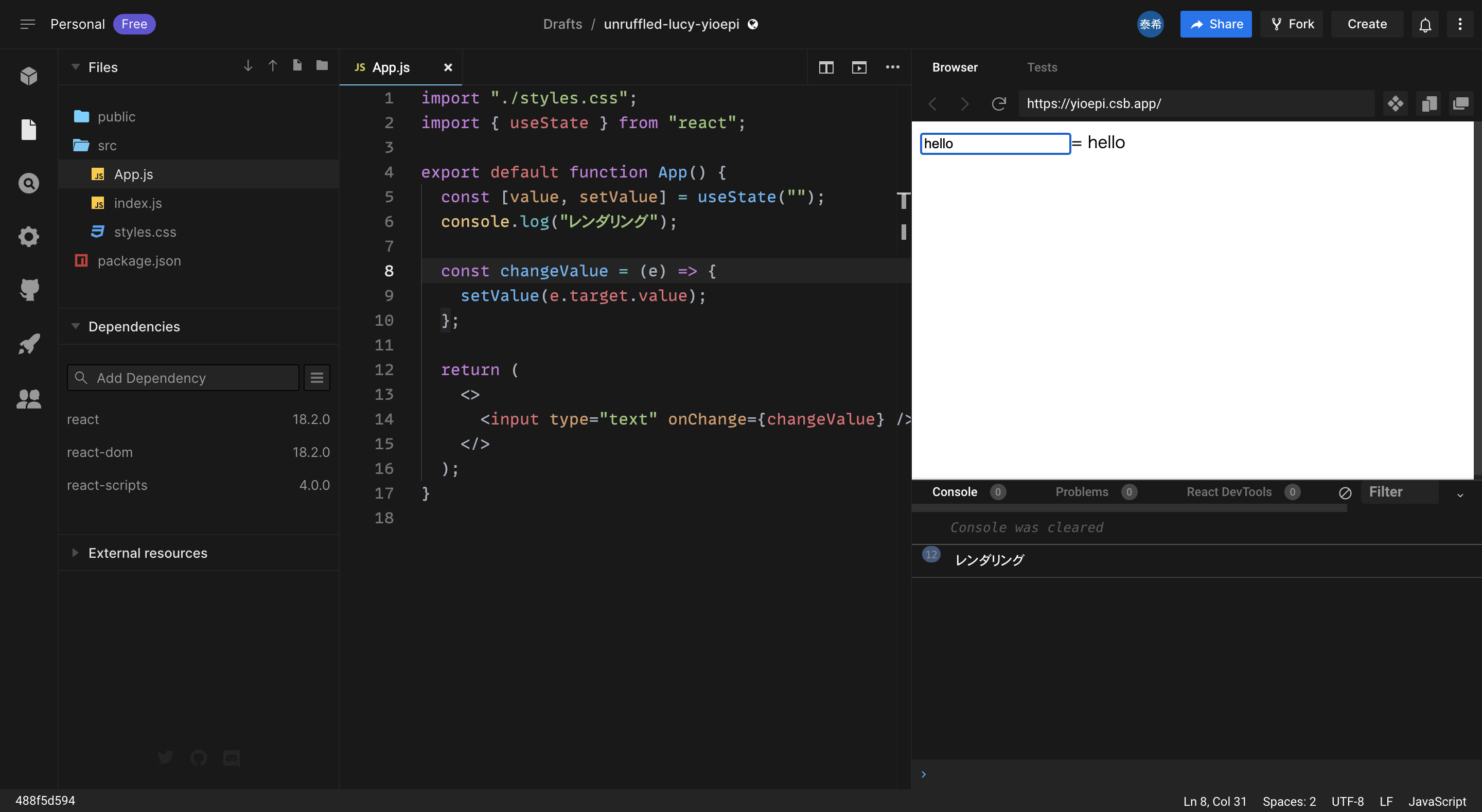
Task: Click the Fork button
Action: (1292, 24)
